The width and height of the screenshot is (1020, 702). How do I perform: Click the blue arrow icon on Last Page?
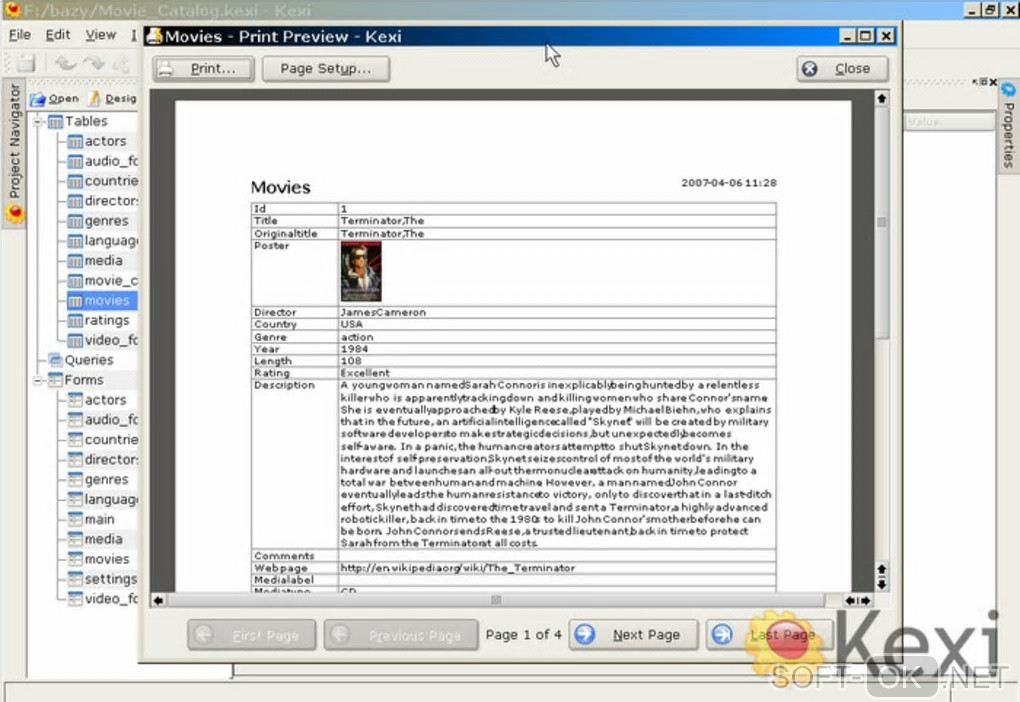(x=722, y=634)
